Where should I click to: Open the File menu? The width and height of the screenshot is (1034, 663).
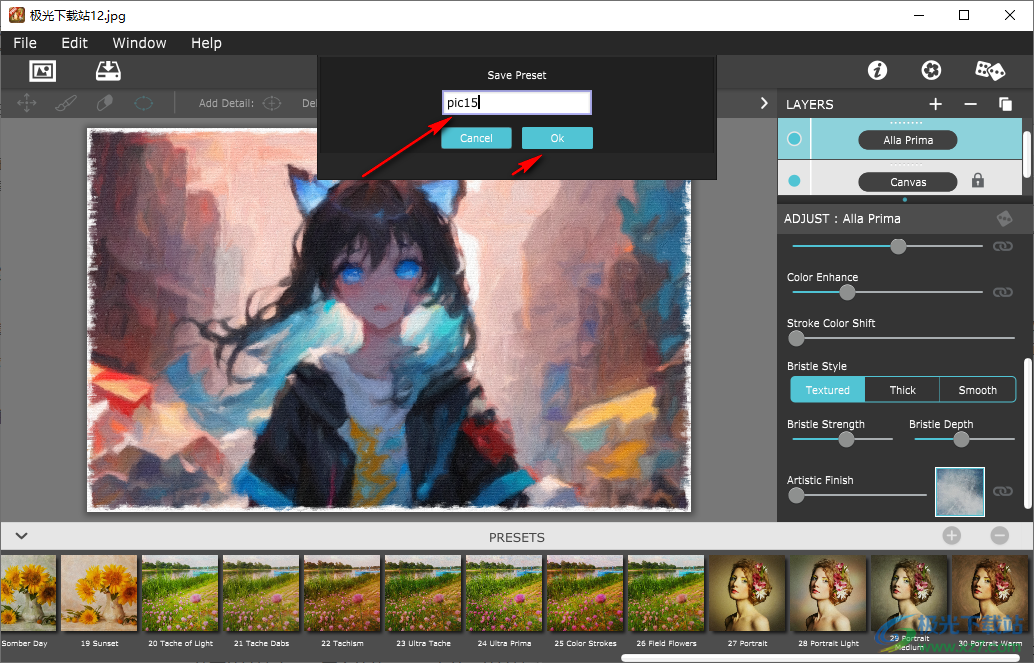click(24, 43)
